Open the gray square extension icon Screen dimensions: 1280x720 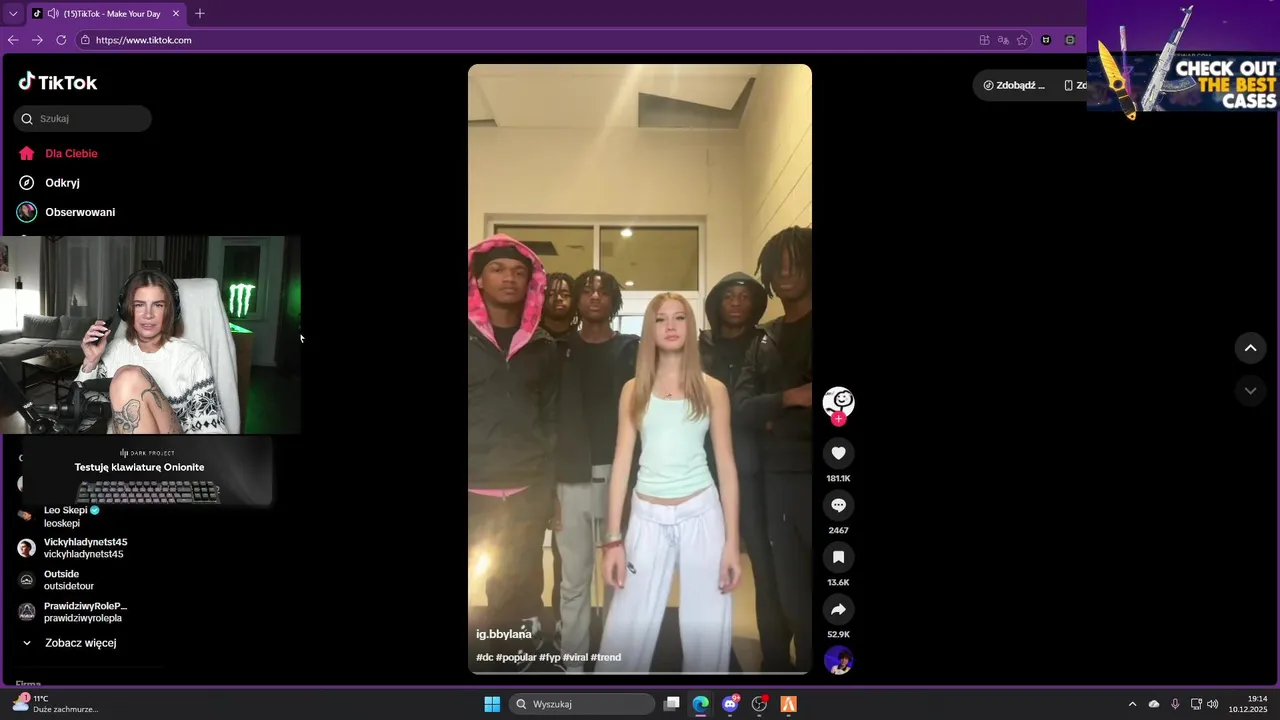(x=1070, y=40)
